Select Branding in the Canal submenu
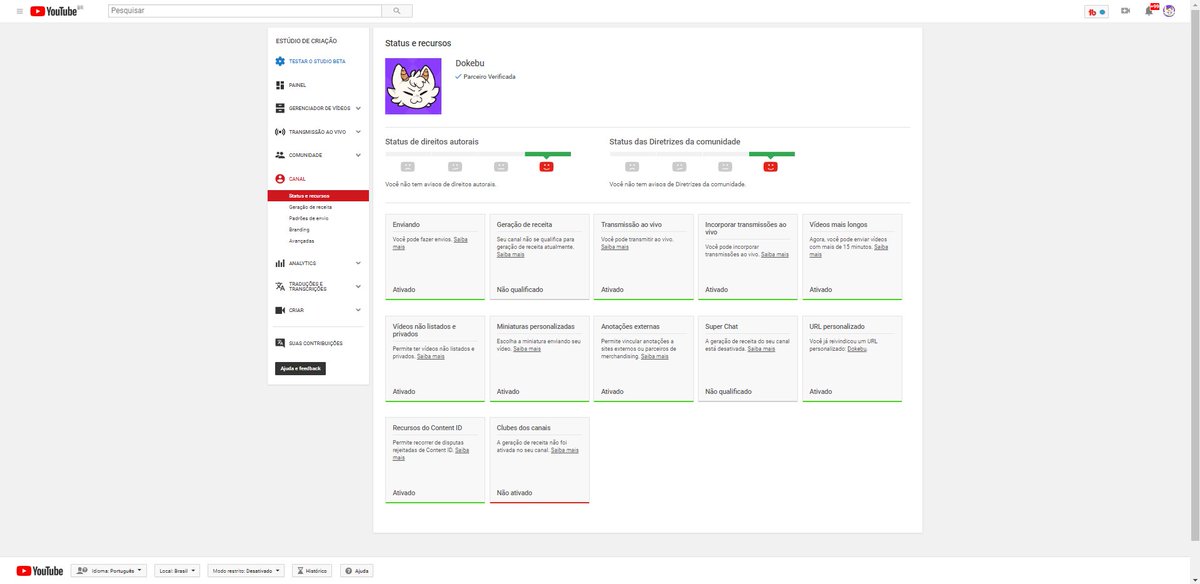This screenshot has width=1200, height=584. coord(299,230)
